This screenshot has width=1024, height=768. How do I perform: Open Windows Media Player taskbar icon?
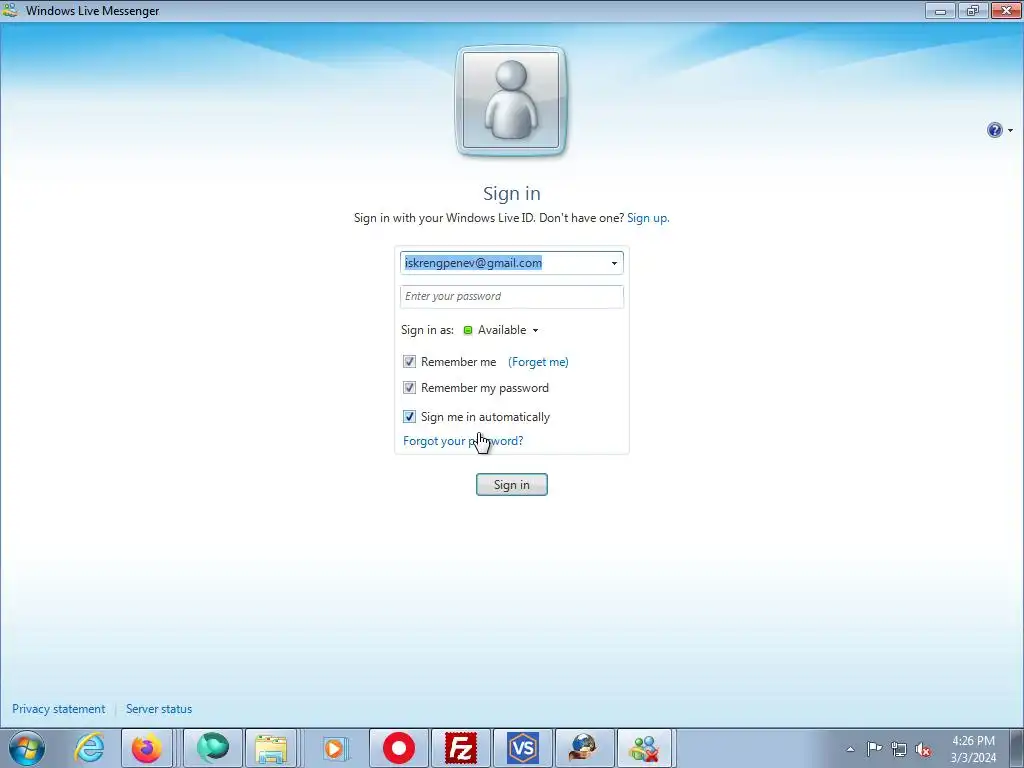(x=336, y=748)
